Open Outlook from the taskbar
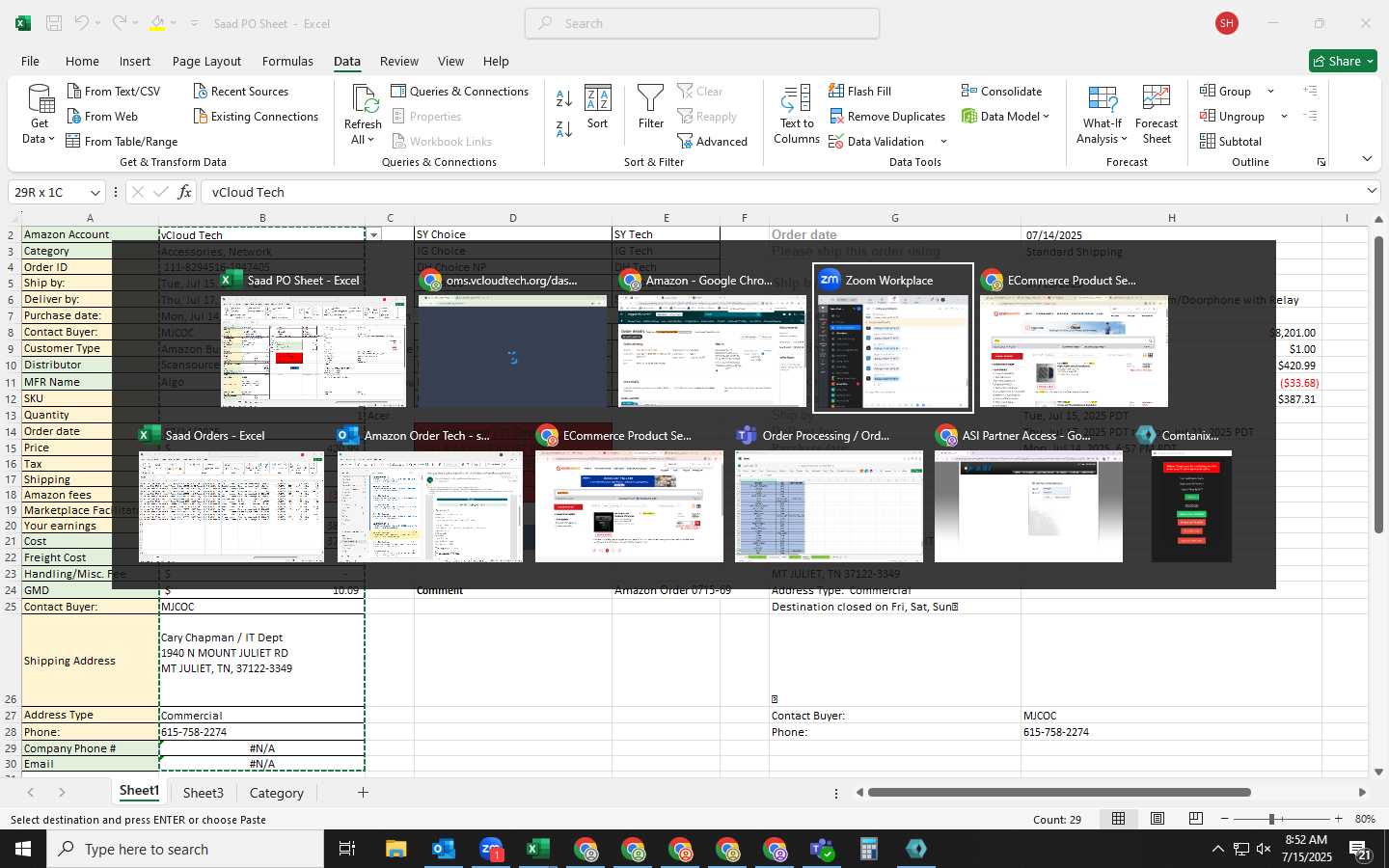This screenshot has height=868, width=1389. point(444,849)
